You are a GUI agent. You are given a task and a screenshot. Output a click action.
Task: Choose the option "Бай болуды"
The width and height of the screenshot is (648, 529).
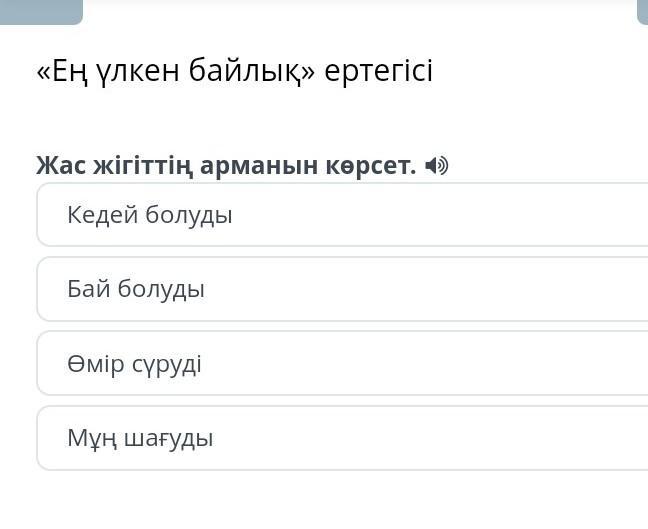click(340, 290)
